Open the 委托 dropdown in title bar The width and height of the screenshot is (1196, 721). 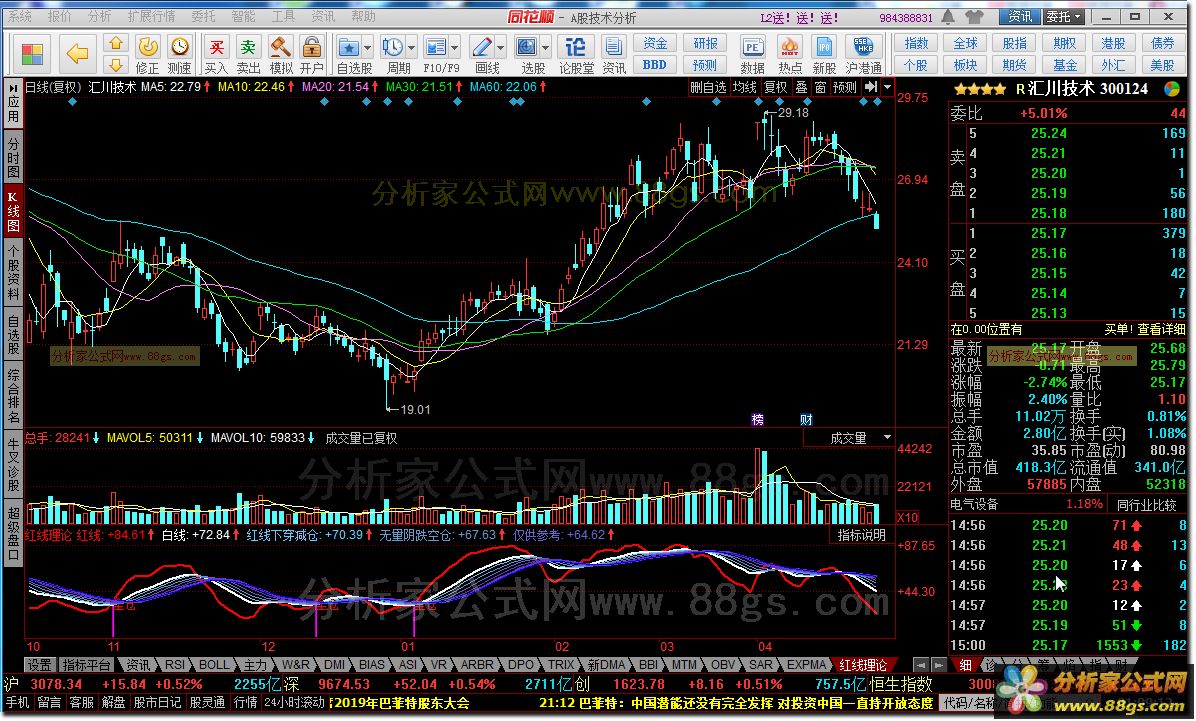[1063, 17]
